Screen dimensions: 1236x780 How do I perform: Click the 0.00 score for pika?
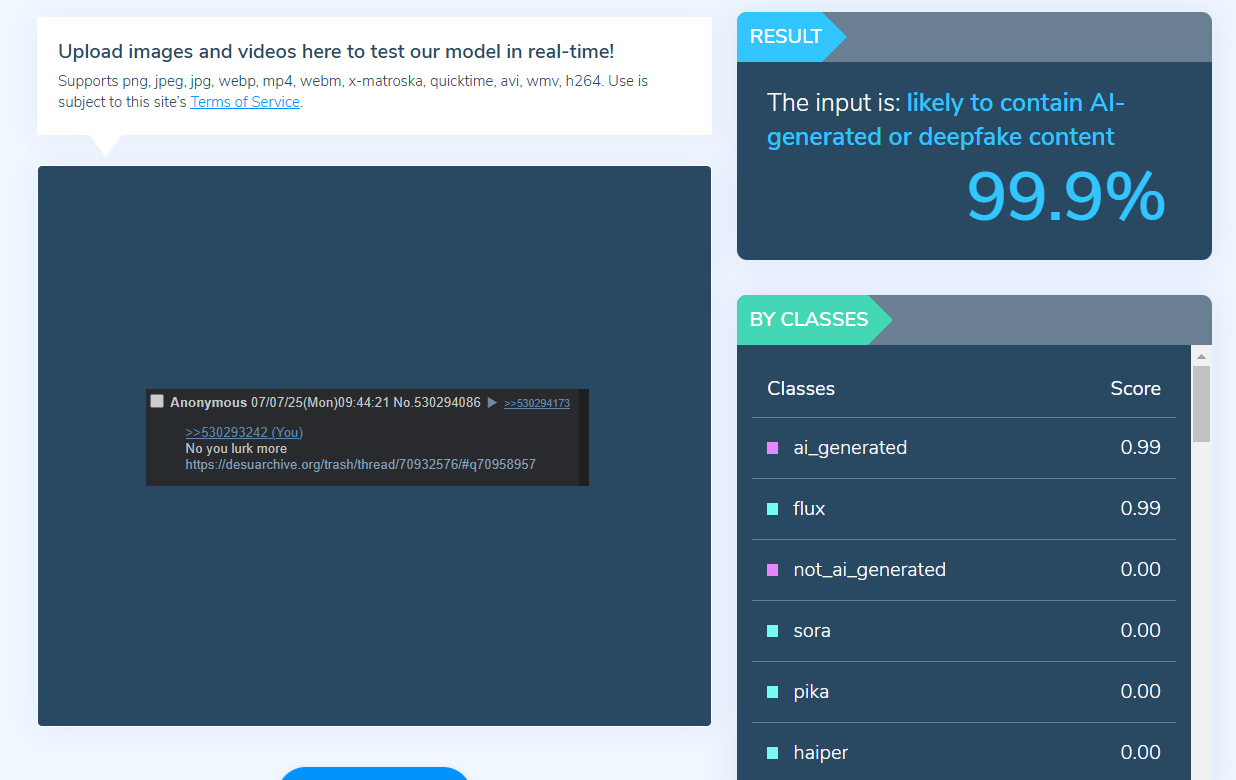pos(1140,692)
